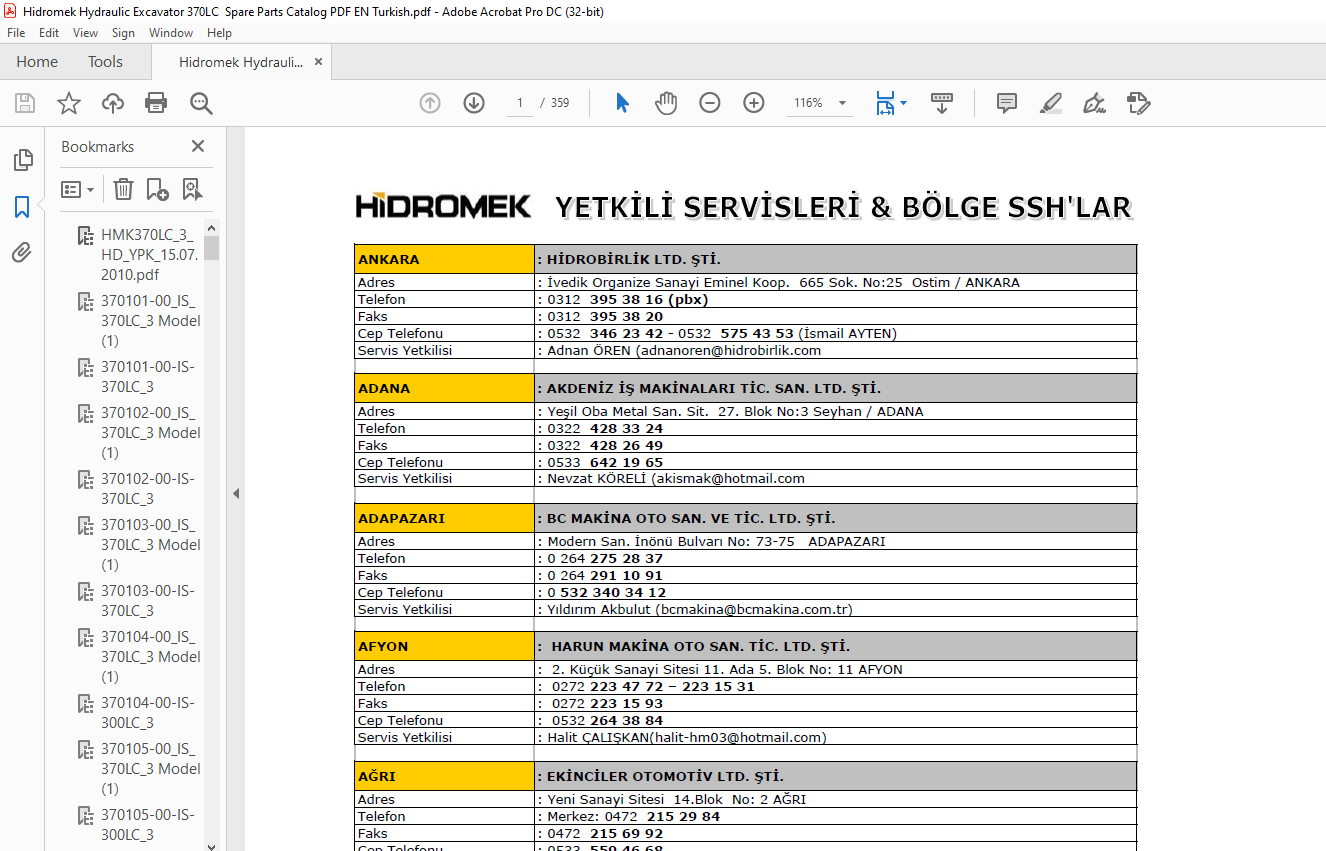Toggle the Bookmarks panel ribbon icon
This screenshot has width=1326, height=851.
pos(22,207)
